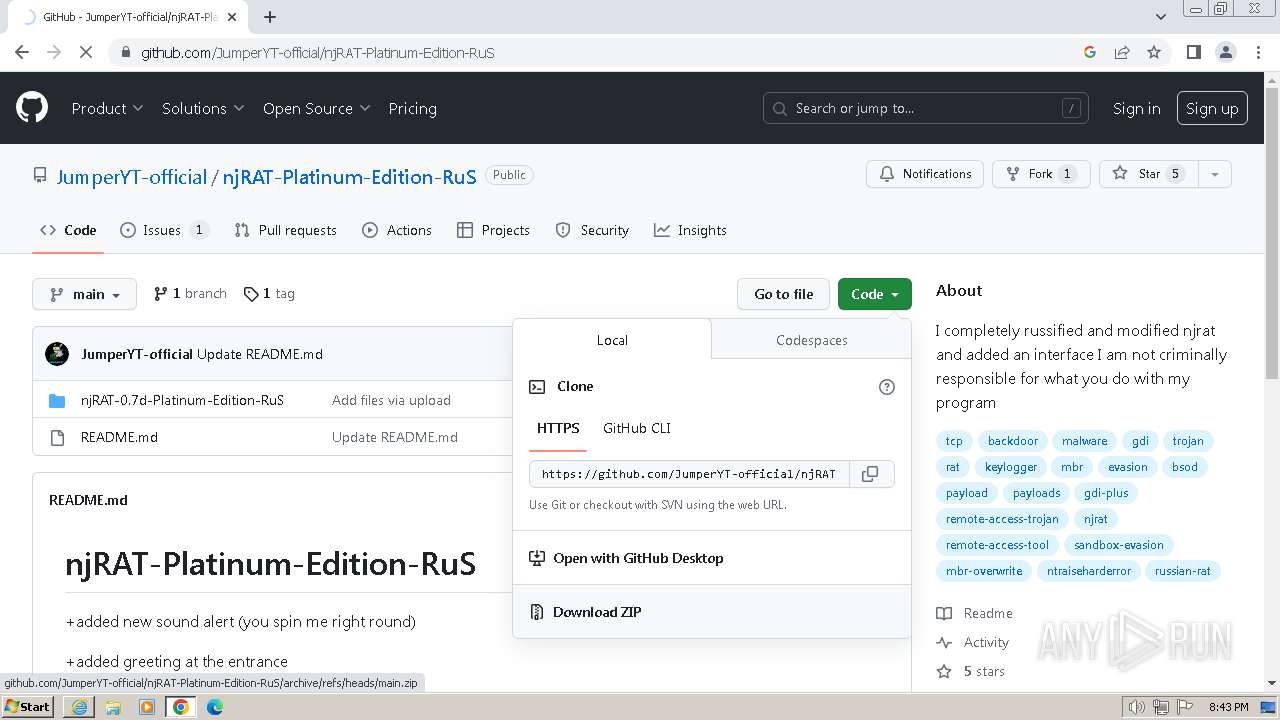Click the clone URL input field

689,474
